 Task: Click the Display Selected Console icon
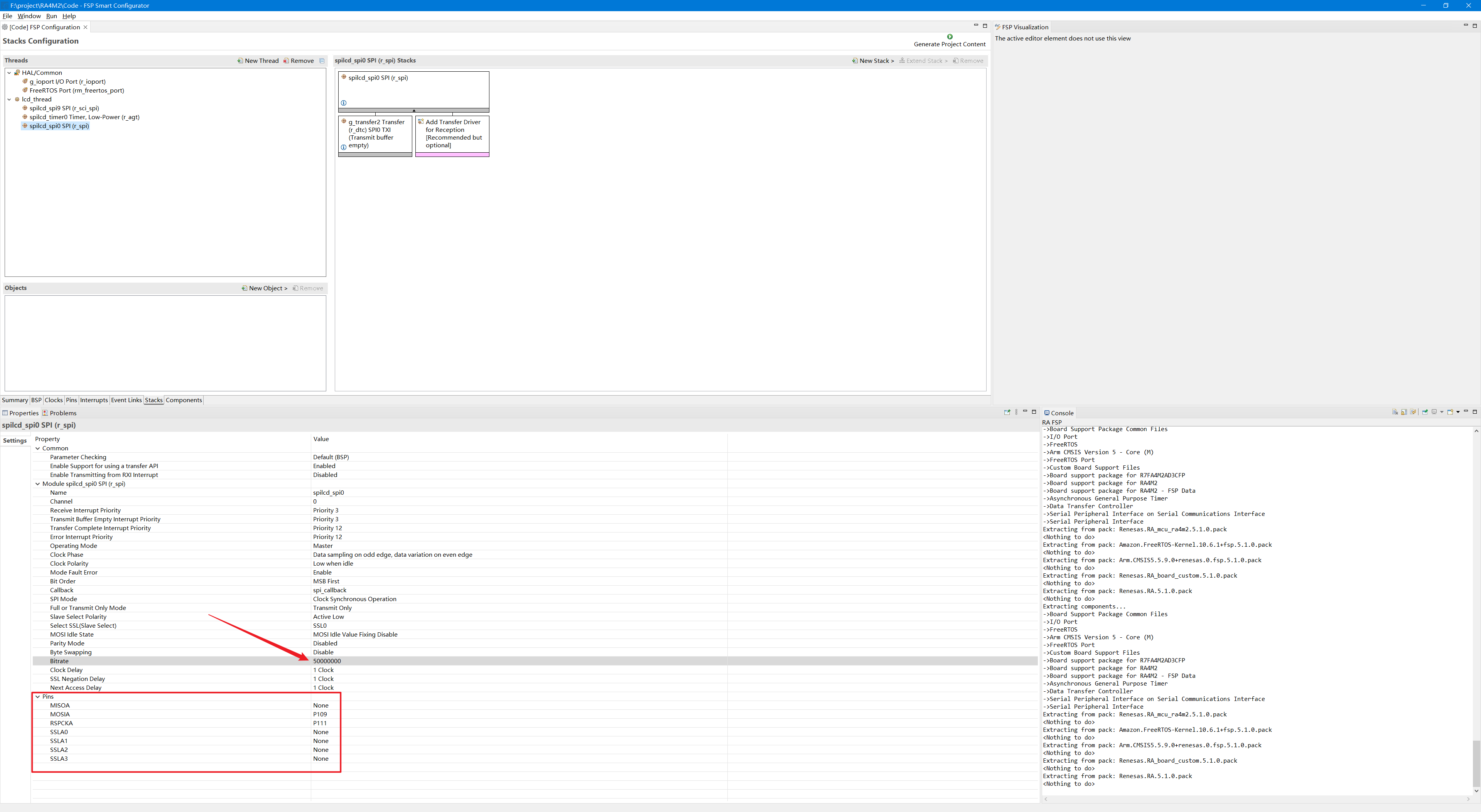coord(1434,412)
